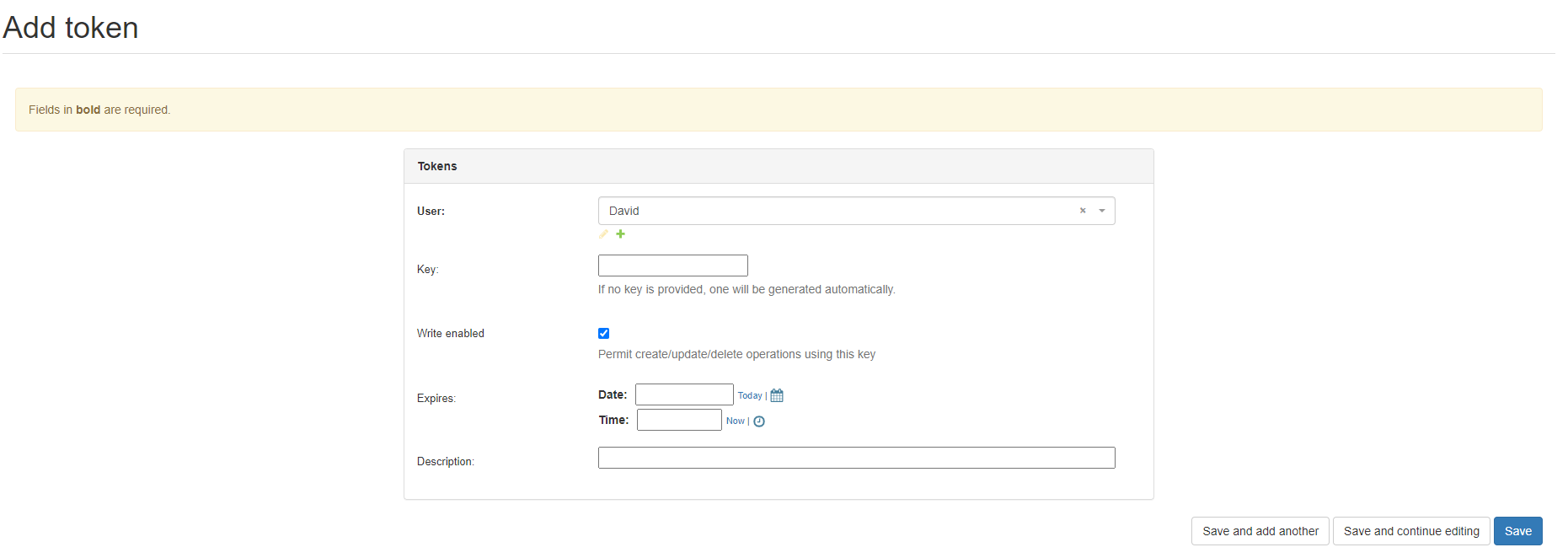The height and width of the screenshot is (558, 1568).
Task: Focus the Description text field
Action: tap(856, 458)
